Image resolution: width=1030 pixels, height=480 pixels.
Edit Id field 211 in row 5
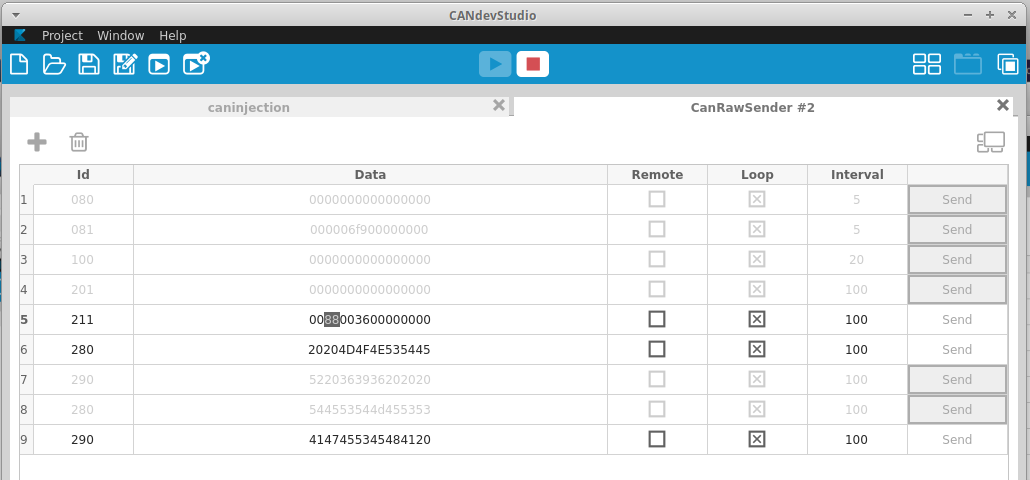tap(83, 320)
